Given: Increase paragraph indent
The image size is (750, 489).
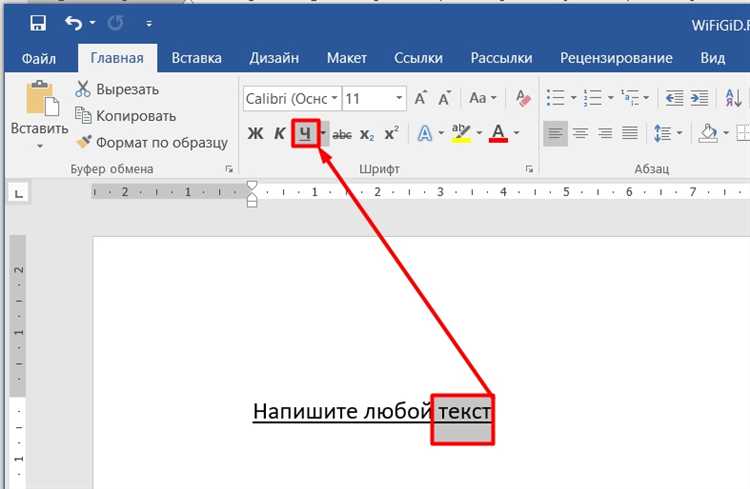Looking at the screenshot, I should coord(700,99).
